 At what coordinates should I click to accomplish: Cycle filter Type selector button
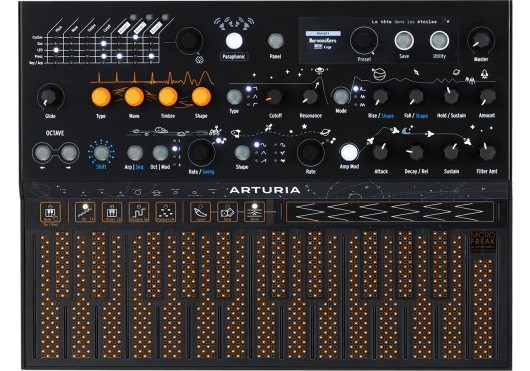pos(234,97)
